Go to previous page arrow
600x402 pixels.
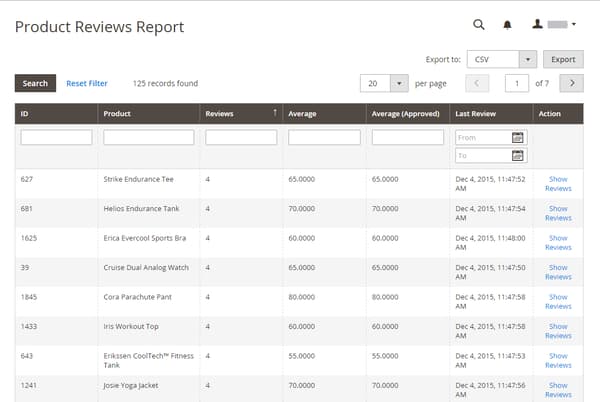tap(477, 84)
